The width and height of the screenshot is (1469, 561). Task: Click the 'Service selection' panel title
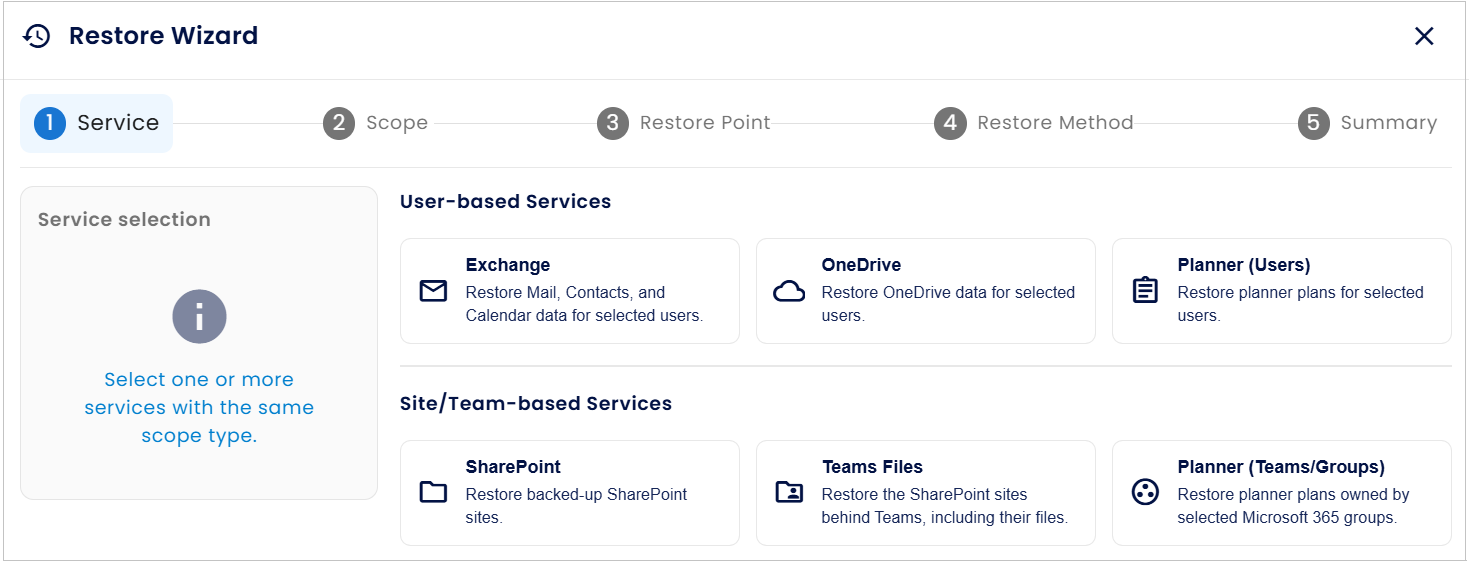(x=124, y=220)
